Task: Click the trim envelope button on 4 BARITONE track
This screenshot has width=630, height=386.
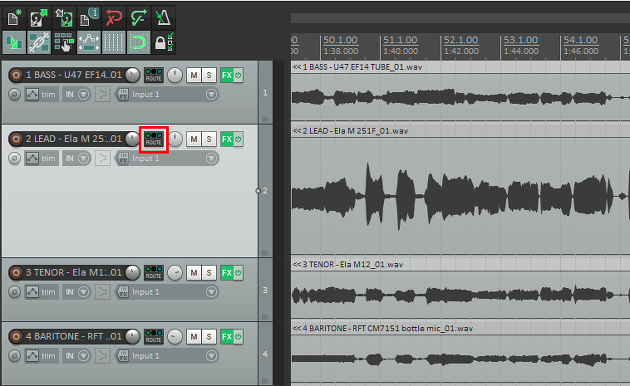Action: pos(41,356)
